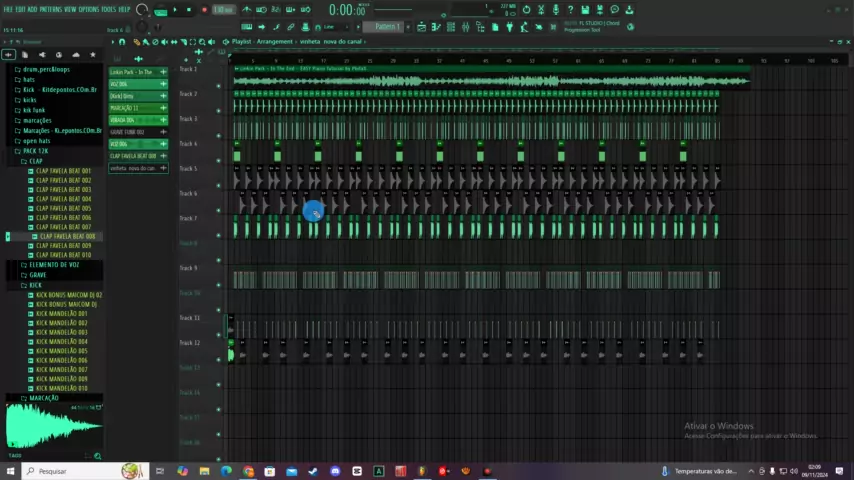
Task: Select the playlist zoom magnifier tool
Action: tap(201, 42)
